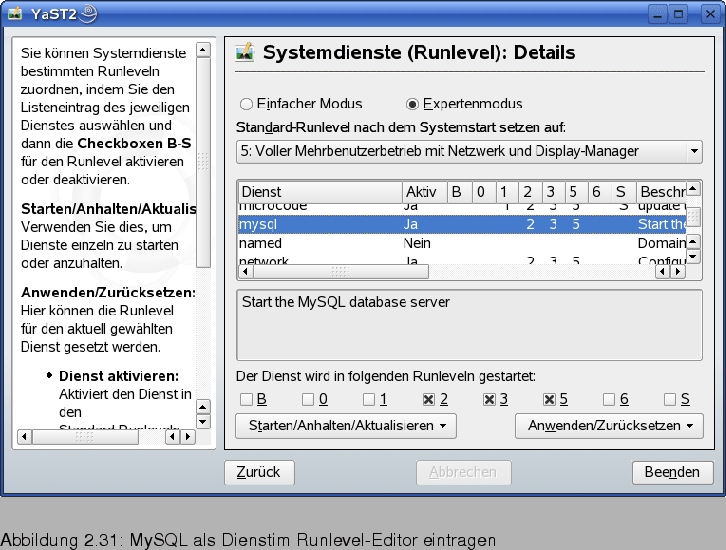Click the 'Nein' value in named row
This screenshot has width=726, height=550.
417,243
